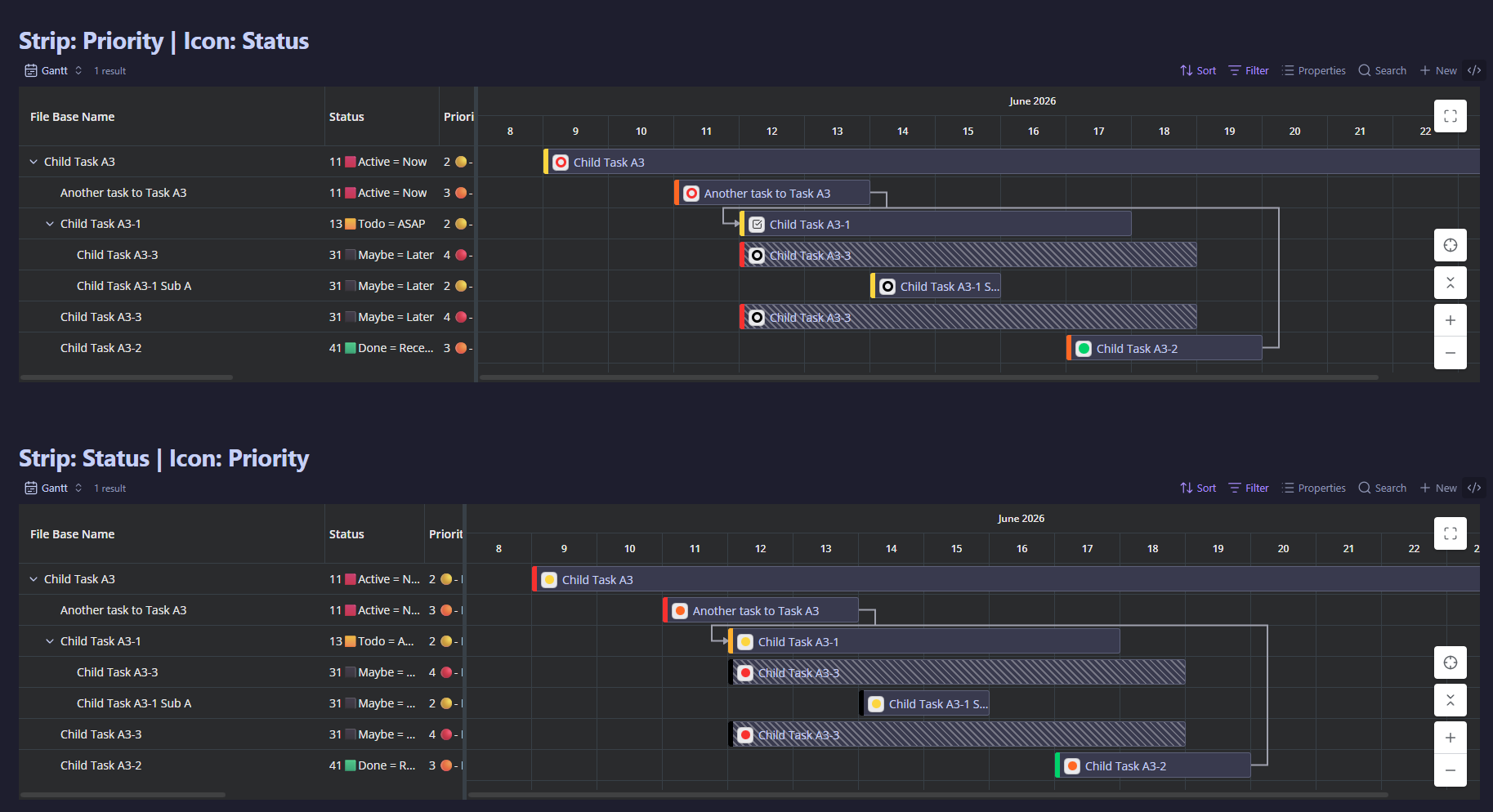Image resolution: width=1493 pixels, height=812 pixels.
Task: Collapse Child Task A3-1 in the bottom table
Action: 50,641
